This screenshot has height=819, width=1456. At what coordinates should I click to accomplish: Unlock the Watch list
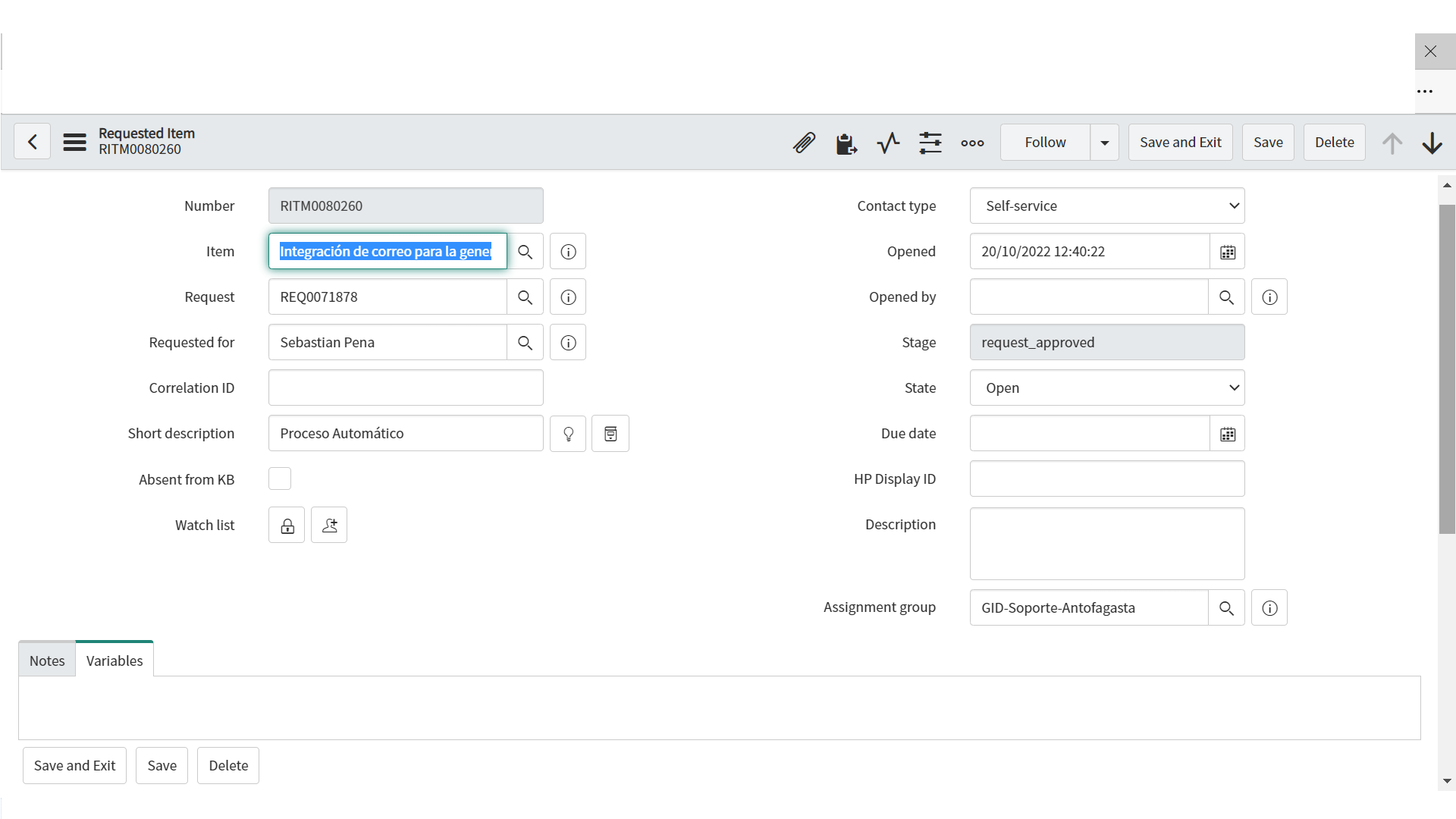pyautogui.click(x=287, y=525)
